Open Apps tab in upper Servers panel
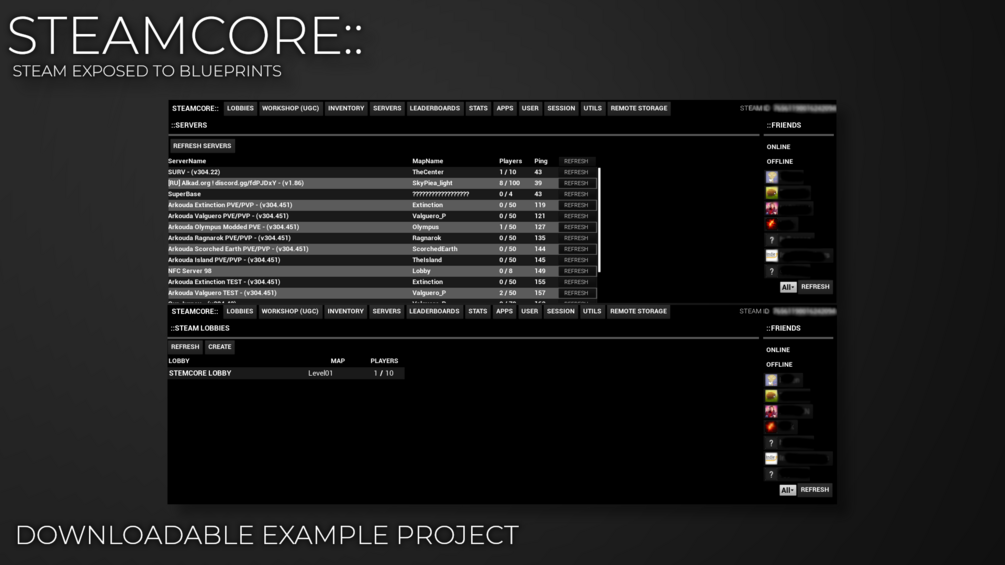Viewport: 1005px width, 565px height. [x=505, y=108]
